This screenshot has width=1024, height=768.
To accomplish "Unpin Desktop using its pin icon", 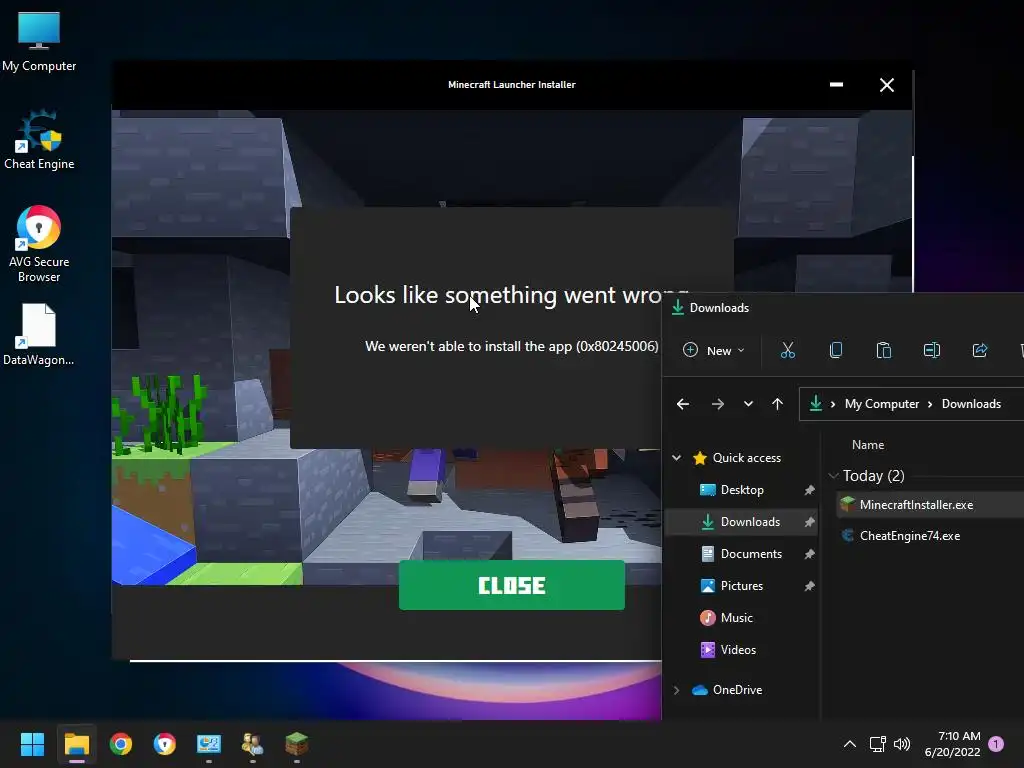I will click(809, 490).
